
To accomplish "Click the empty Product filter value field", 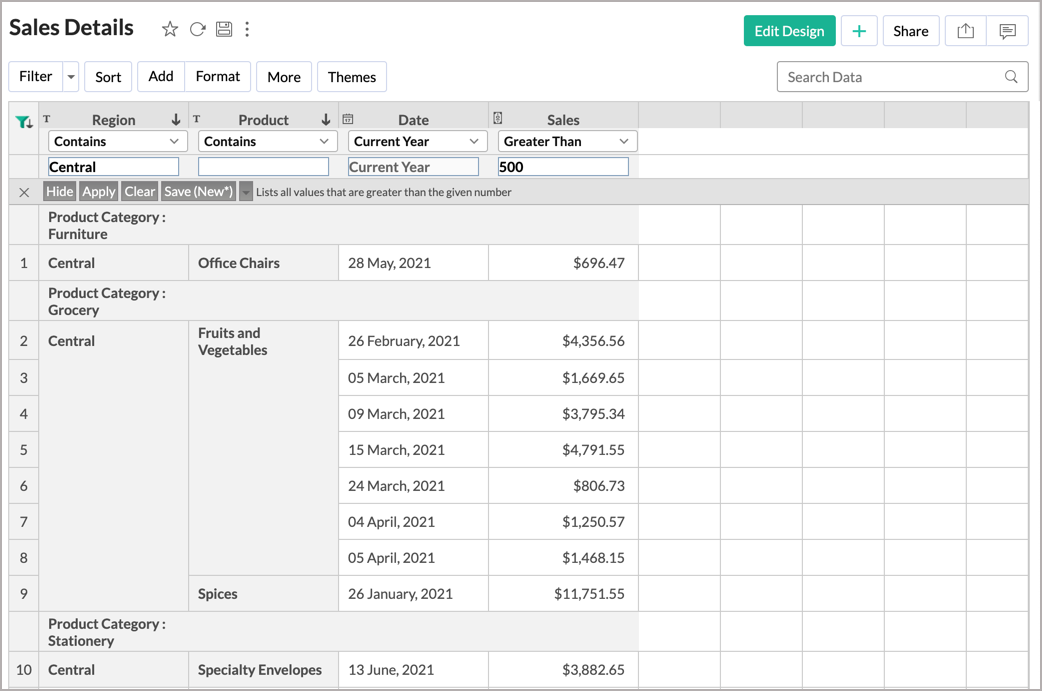I will click(x=263, y=167).
